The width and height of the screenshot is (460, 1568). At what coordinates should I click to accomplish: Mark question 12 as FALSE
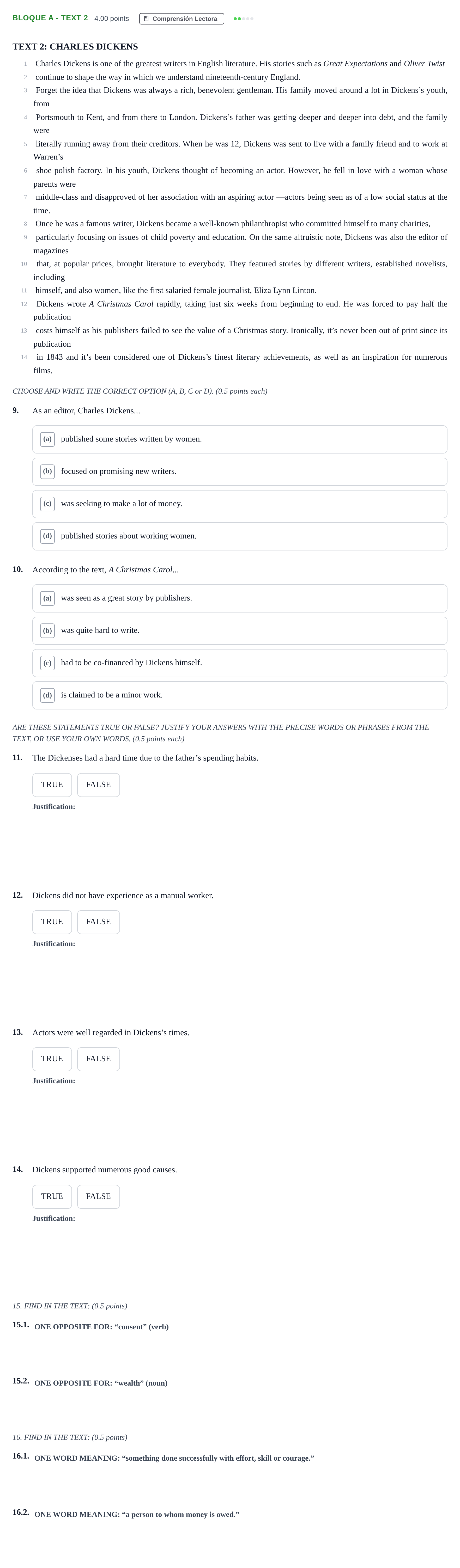click(98, 922)
